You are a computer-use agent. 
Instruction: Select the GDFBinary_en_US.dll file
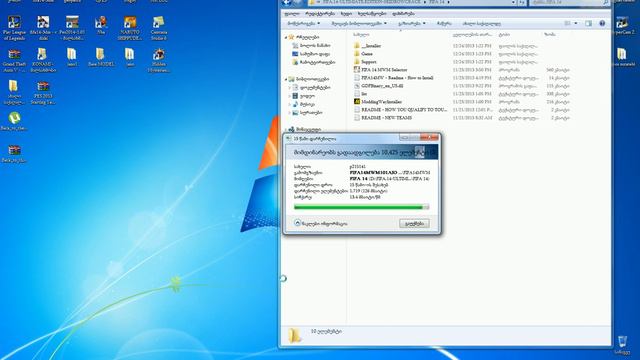point(379,86)
